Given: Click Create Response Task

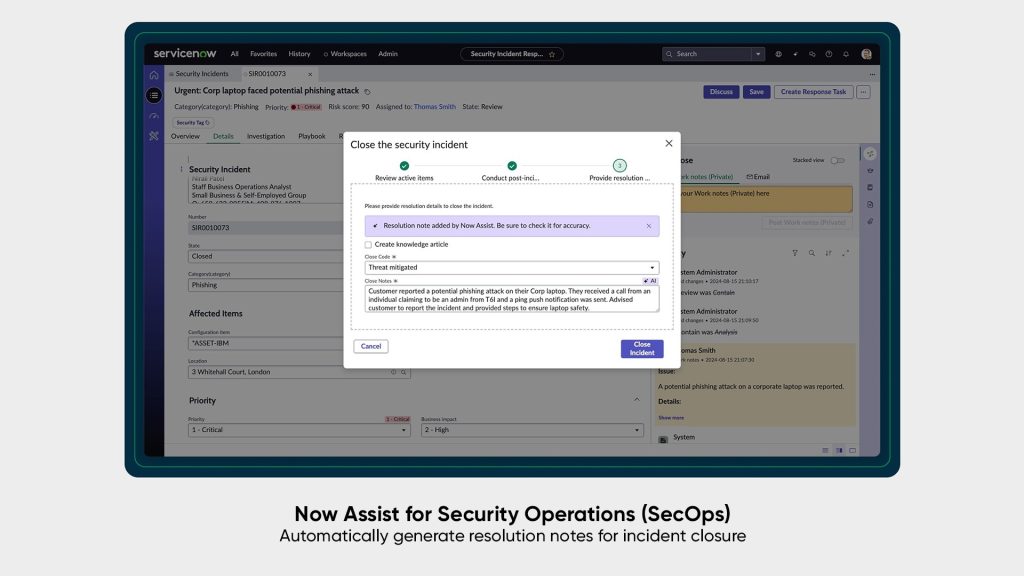Looking at the screenshot, I should (813, 92).
